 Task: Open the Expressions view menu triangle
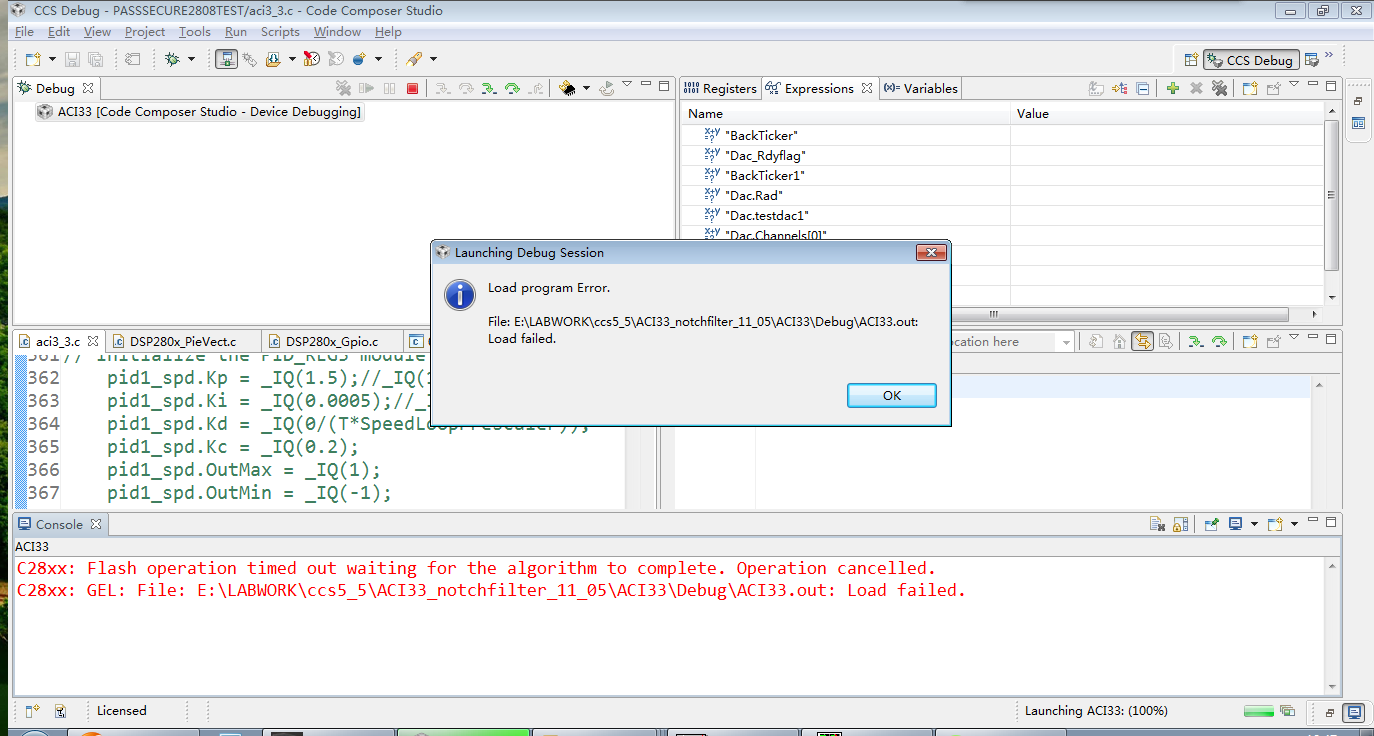coord(1294,85)
